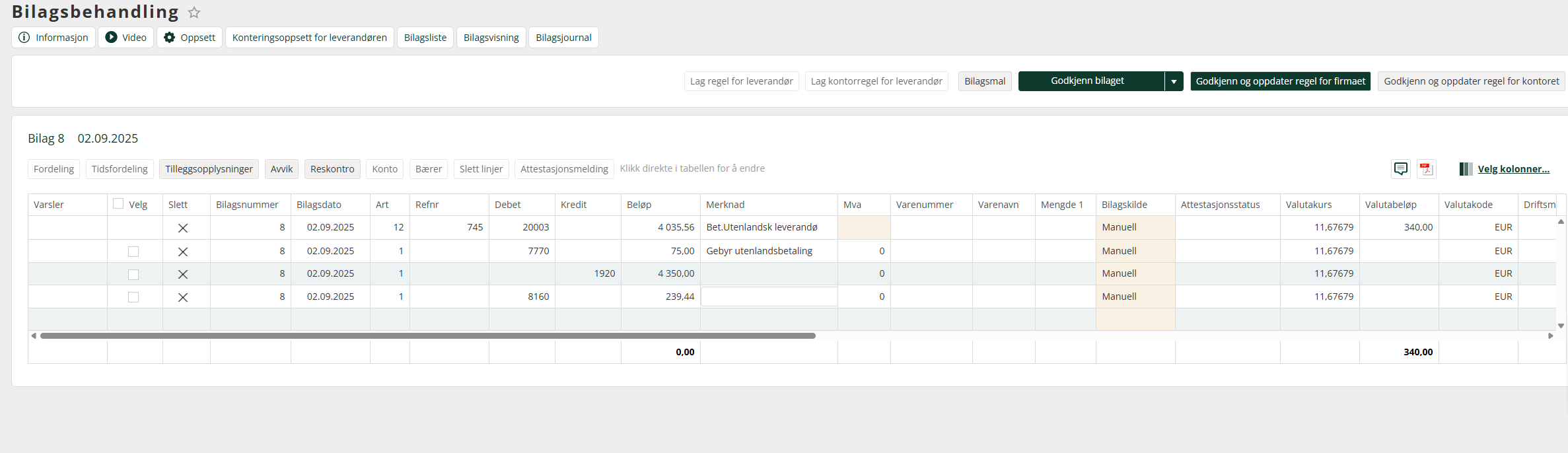The height and width of the screenshot is (453, 1568).
Task: Open the comment speech-bubble icon
Action: [1400, 169]
